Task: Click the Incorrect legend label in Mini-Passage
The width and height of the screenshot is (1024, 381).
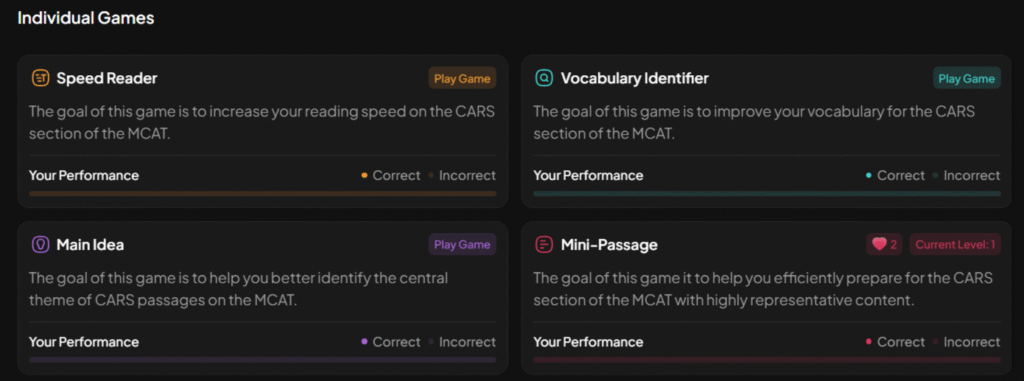Action: [972, 342]
